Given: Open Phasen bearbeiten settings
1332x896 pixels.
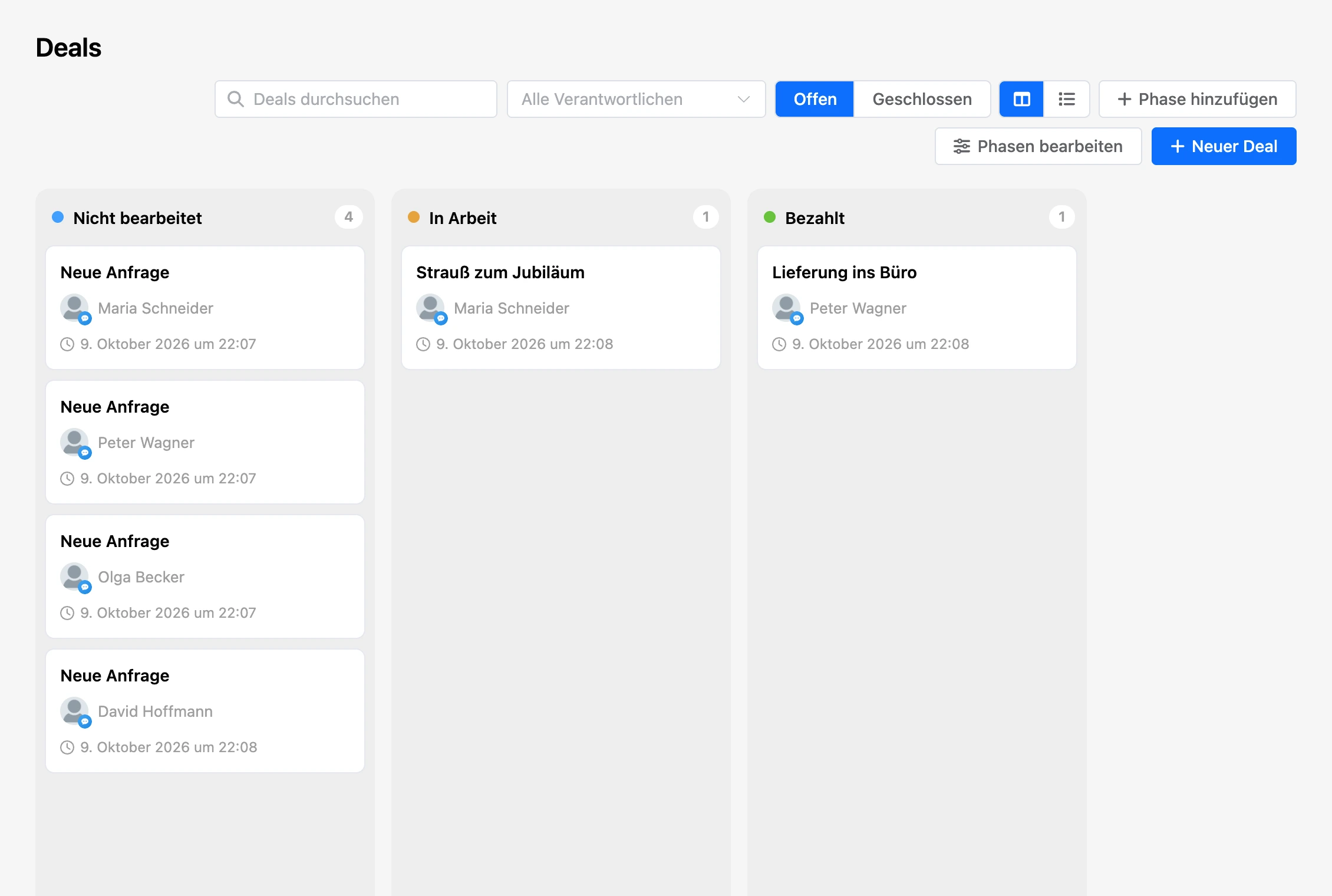Looking at the screenshot, I should point(1038,146).
